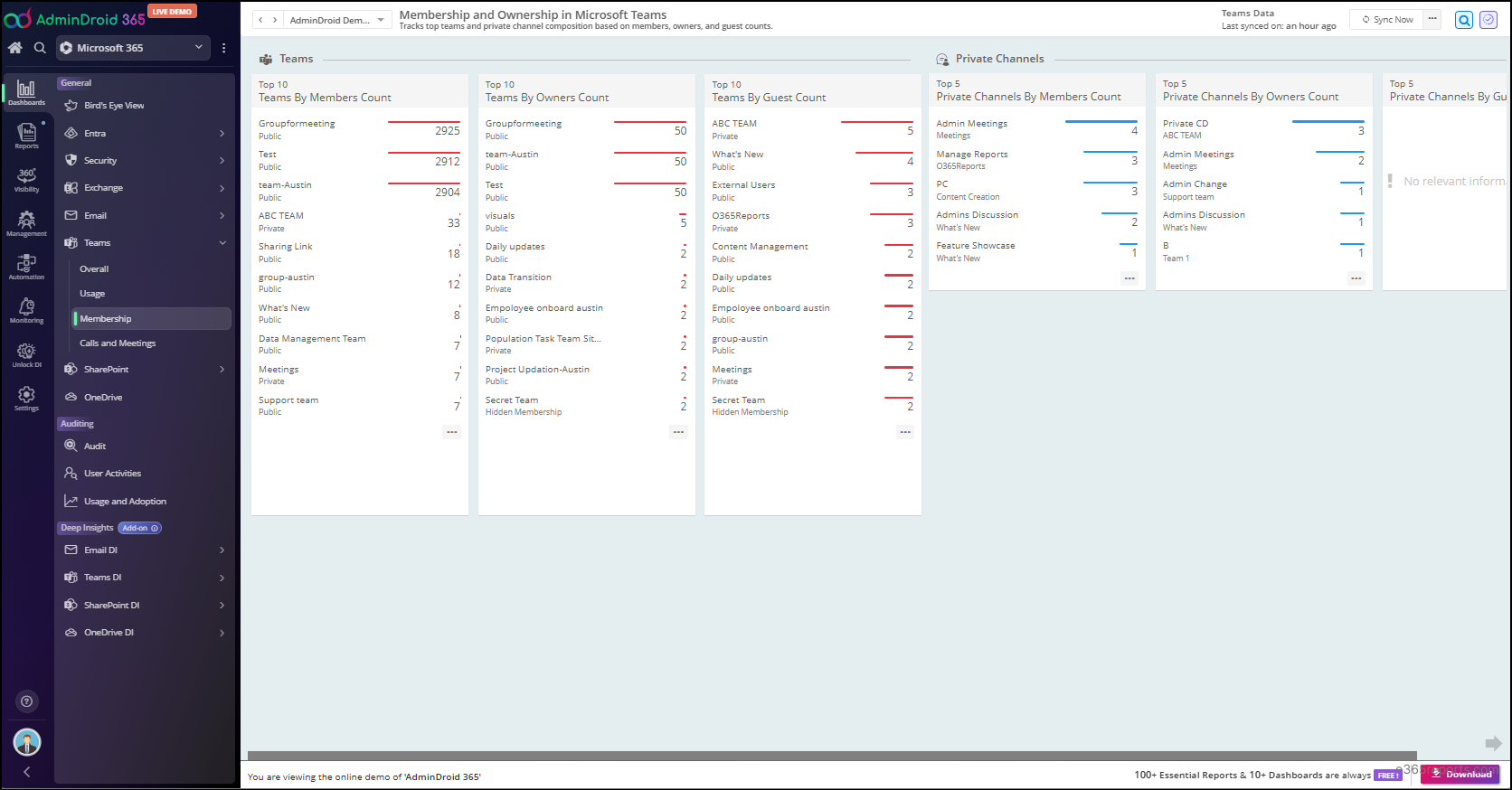Open the Dashboards section in the left rail
The width and height of the screenshot is (1512, 790).
click(26, 93)
